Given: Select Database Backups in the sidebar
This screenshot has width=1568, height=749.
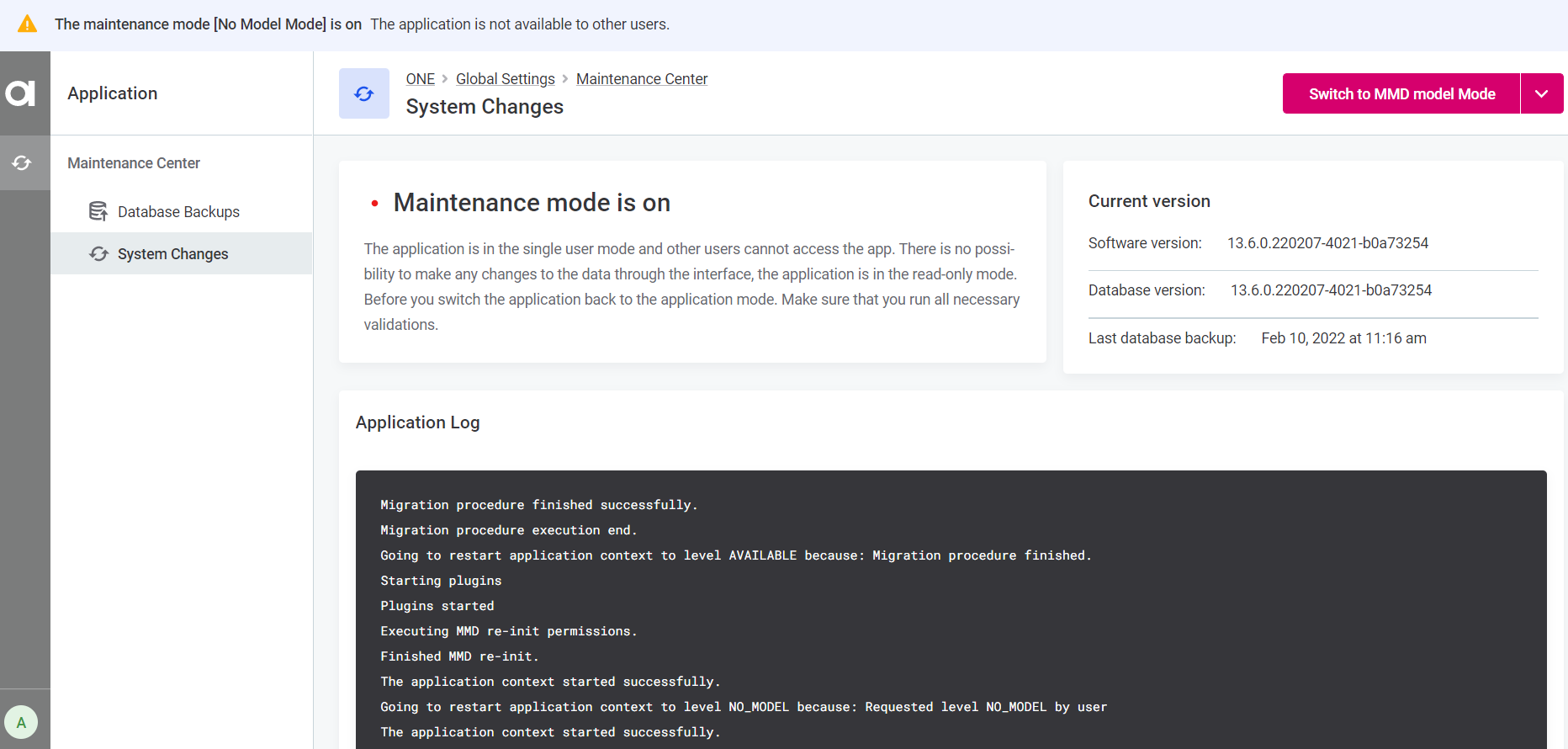Looking at the screenshot, I should [178, 212].
